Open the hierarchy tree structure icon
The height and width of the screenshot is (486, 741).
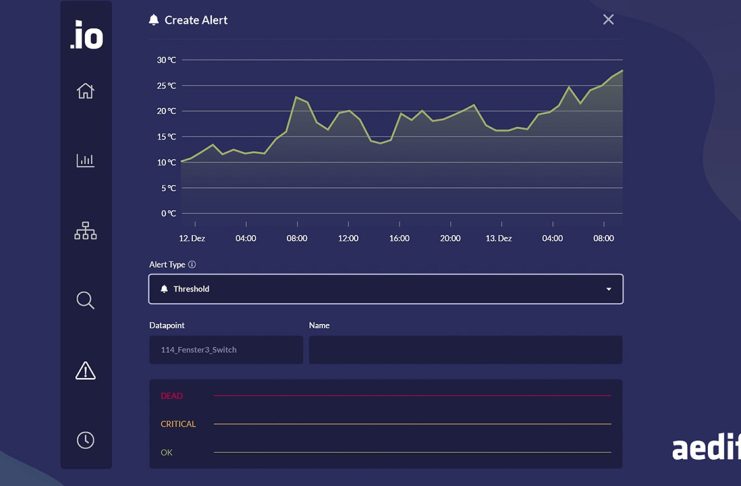[x=86, y=231]
